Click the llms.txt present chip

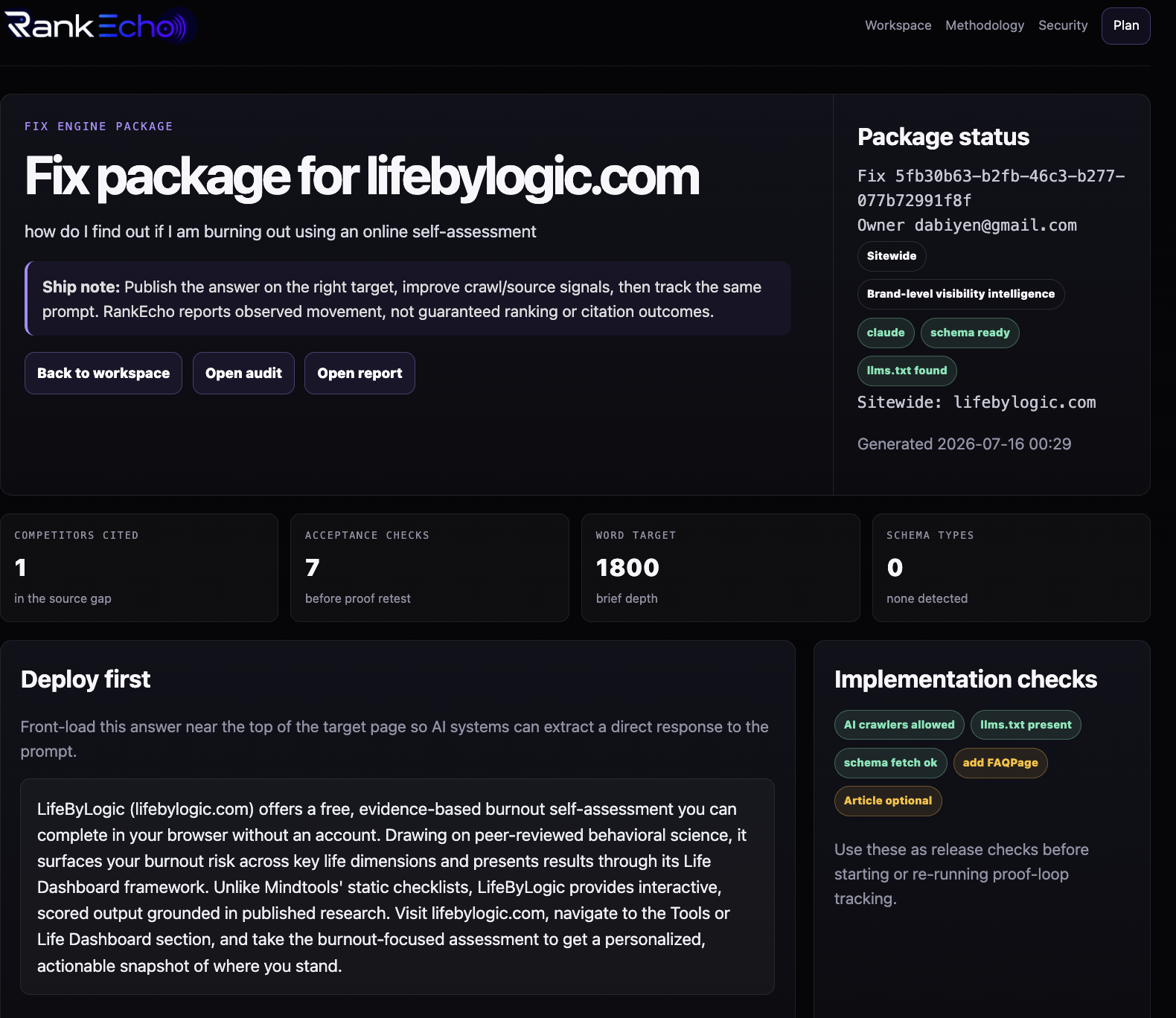coord(1026,725)
